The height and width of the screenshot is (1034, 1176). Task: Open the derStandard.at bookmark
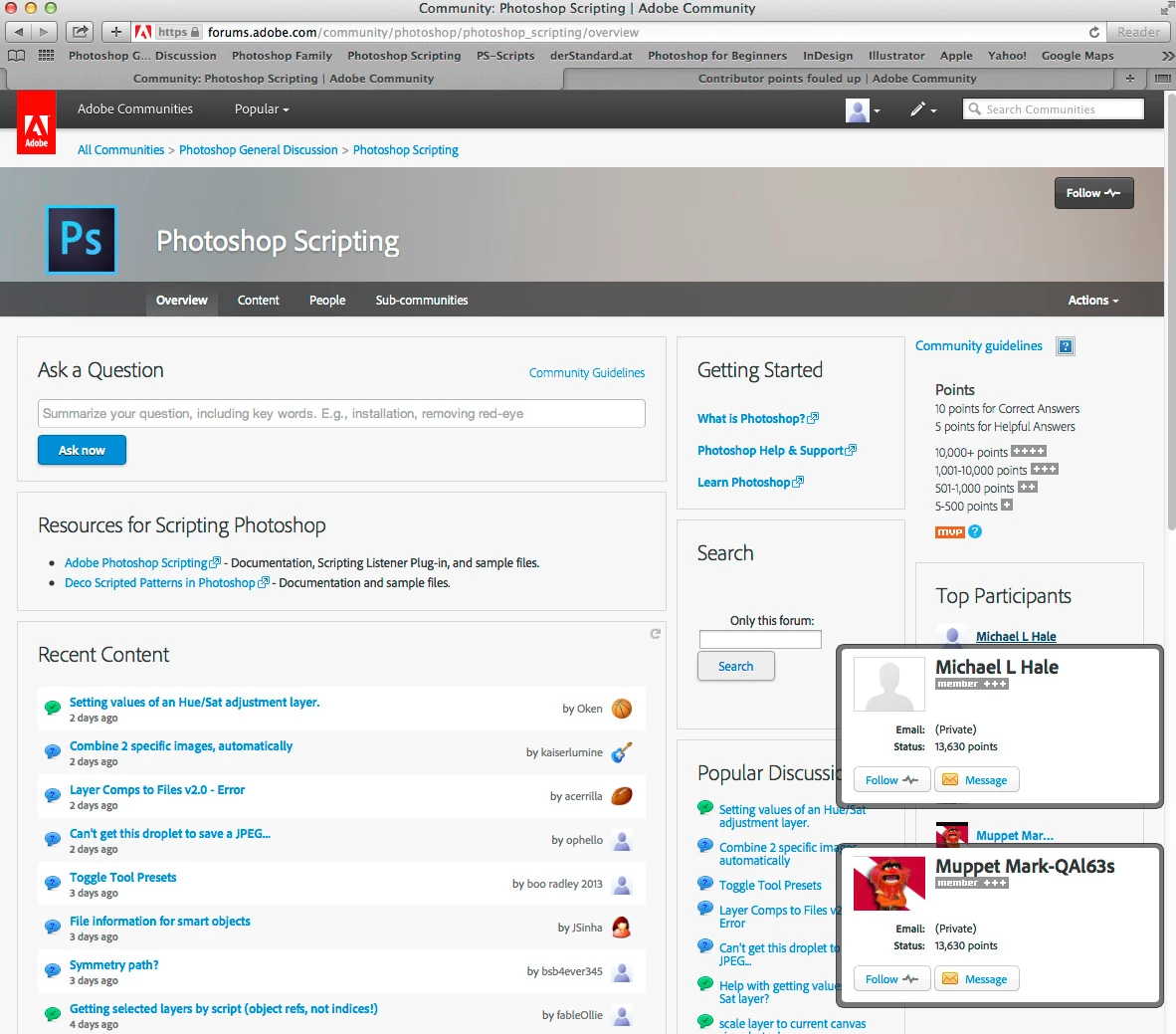click(591, 56)
